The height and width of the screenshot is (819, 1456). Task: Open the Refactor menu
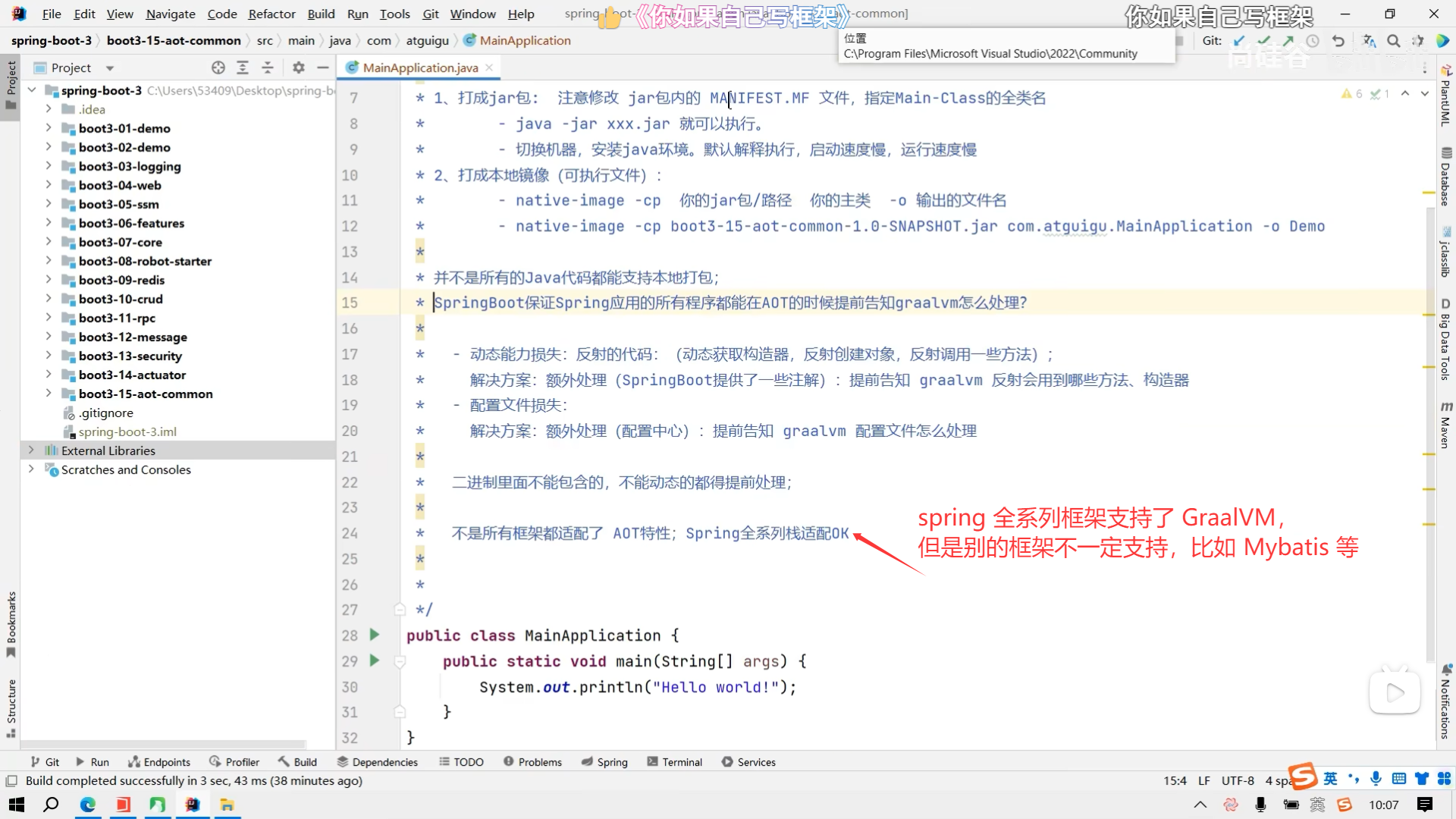pyautogui.click(x=271, y=14)
